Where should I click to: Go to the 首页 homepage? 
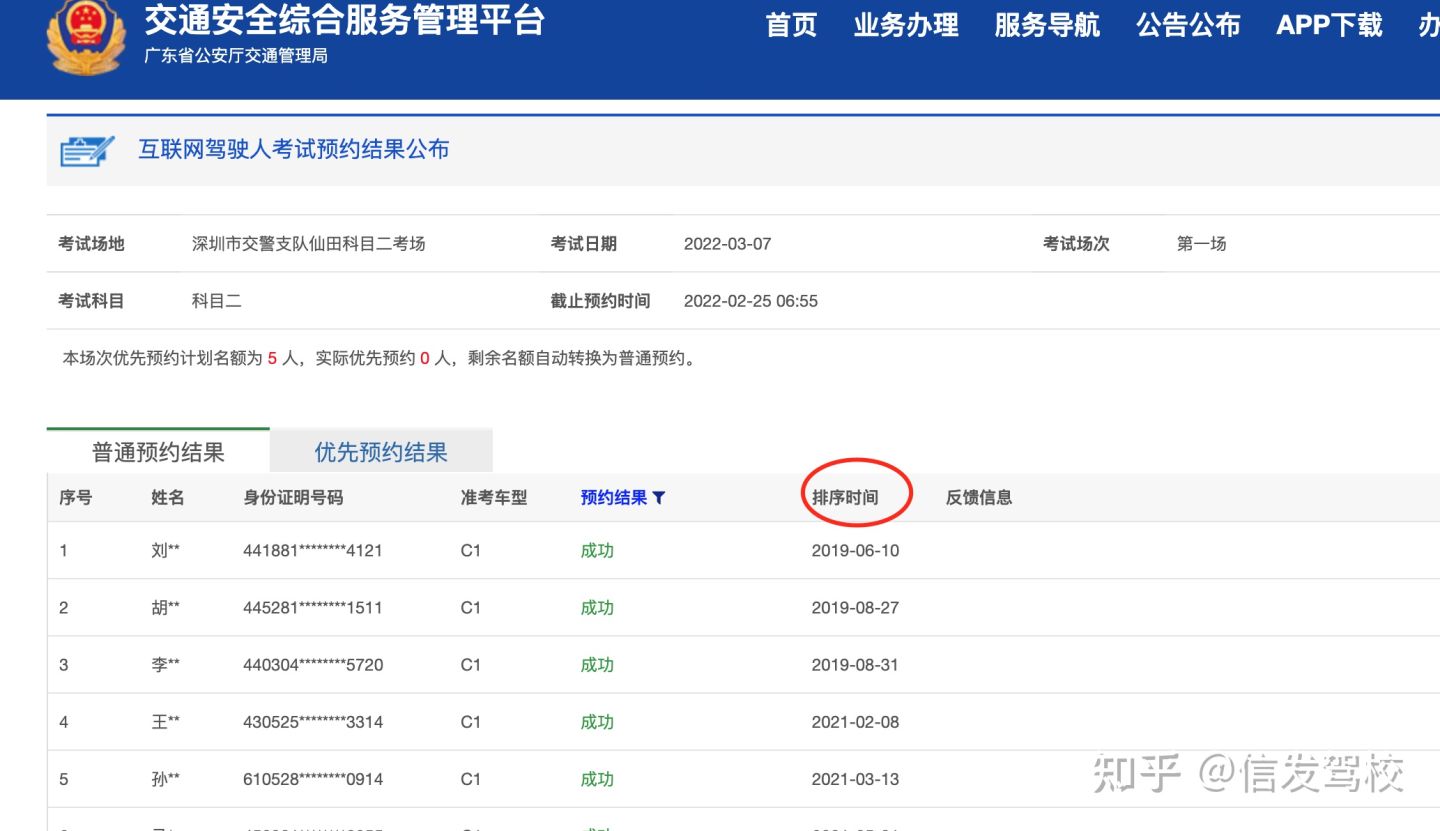791,27
